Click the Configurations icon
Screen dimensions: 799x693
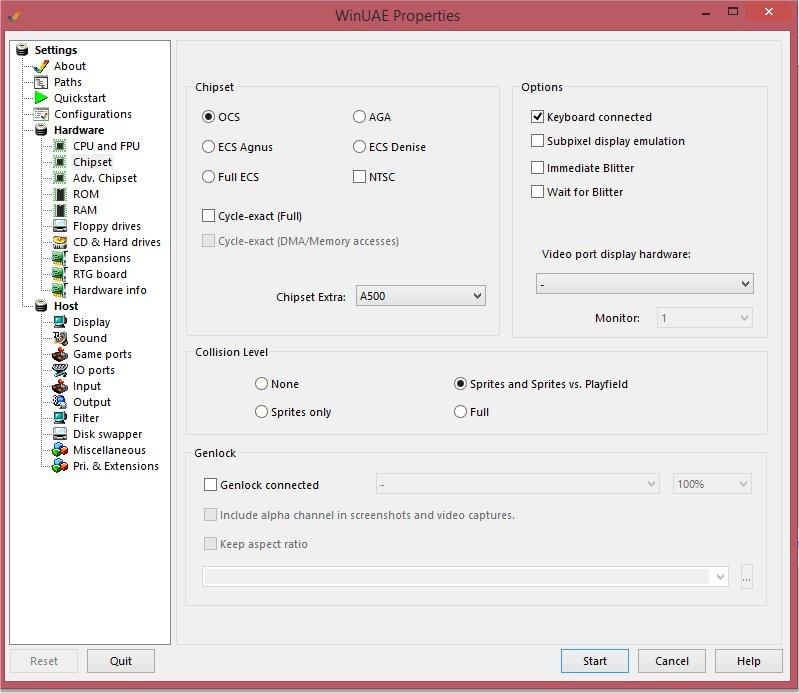41,114
